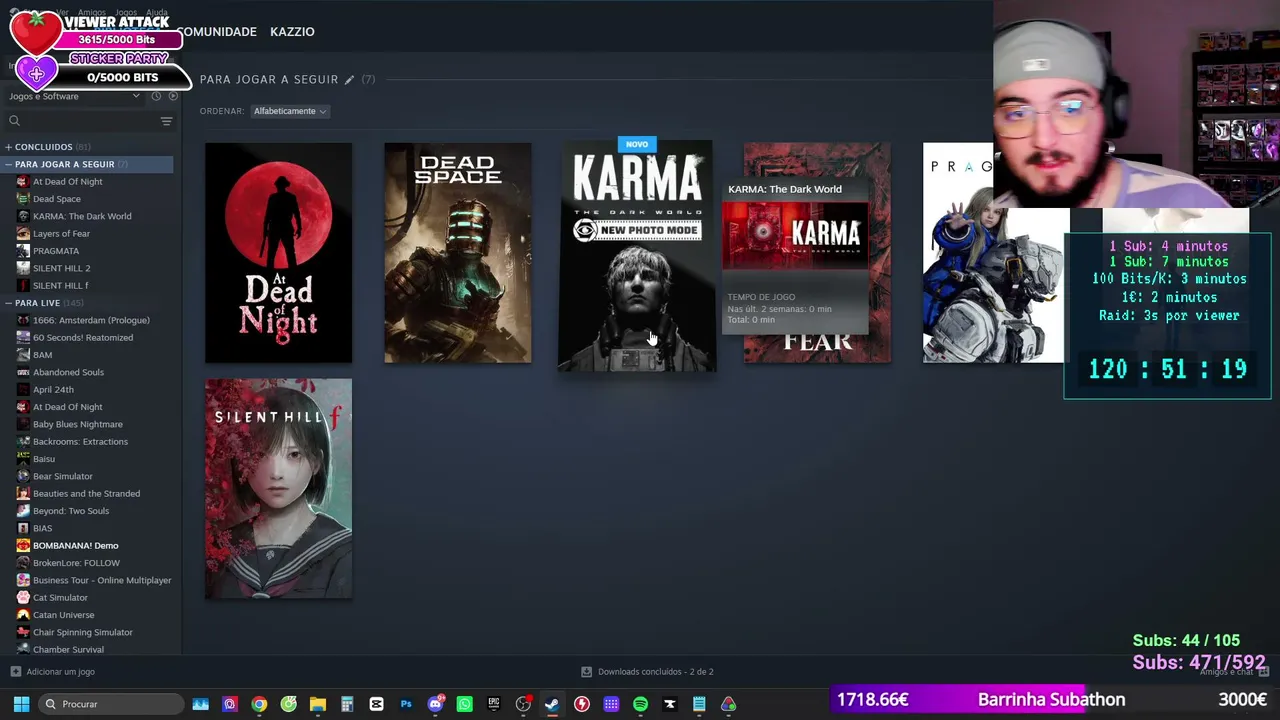Screen dimensions: 1280x720
Task: Select Cat Simulator in the sidebar
Action: pyautogui.click(x=60, y=598)
